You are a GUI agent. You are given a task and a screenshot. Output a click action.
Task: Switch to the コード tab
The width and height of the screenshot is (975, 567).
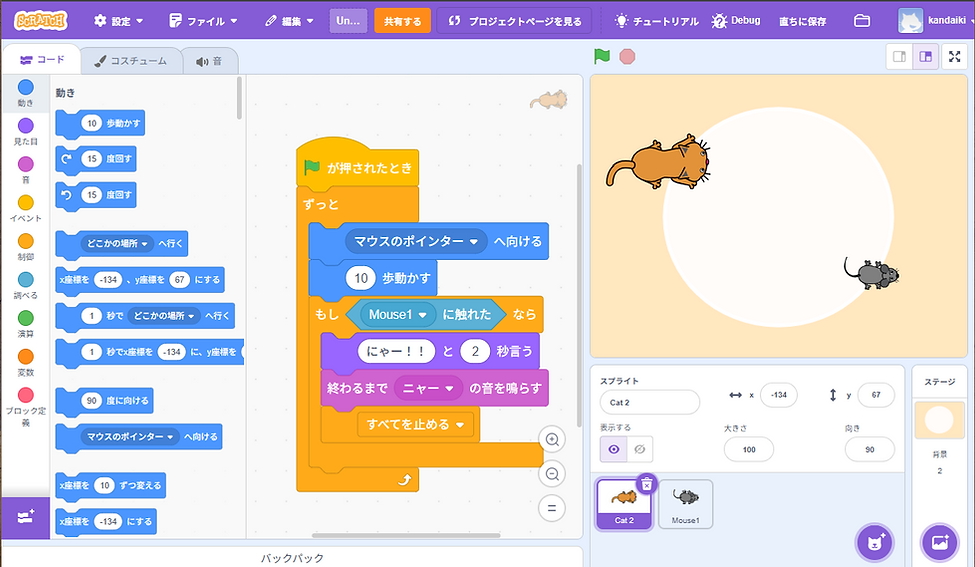[x=42, y=60]
